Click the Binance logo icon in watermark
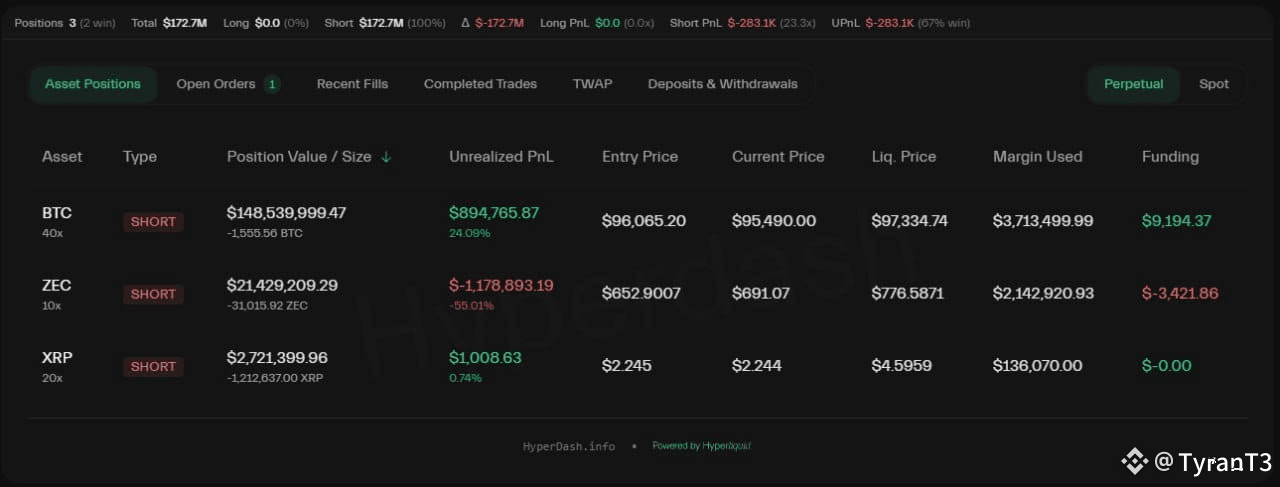Image resolution: width=1280 pixels, height=487 pixels. tap(1134, 461)
